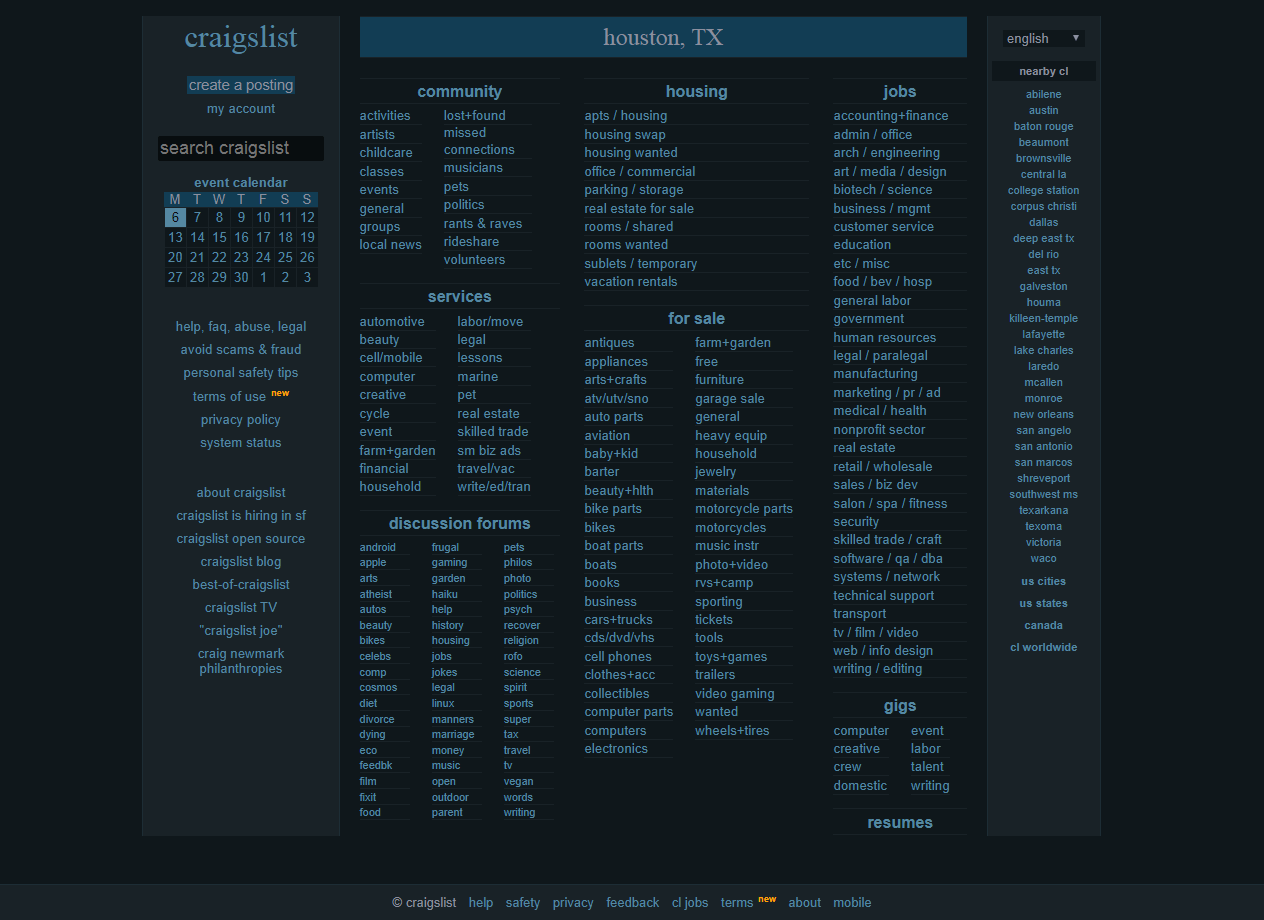
Task: Open avoid scams & fraud link
Action: coord(241,349)
